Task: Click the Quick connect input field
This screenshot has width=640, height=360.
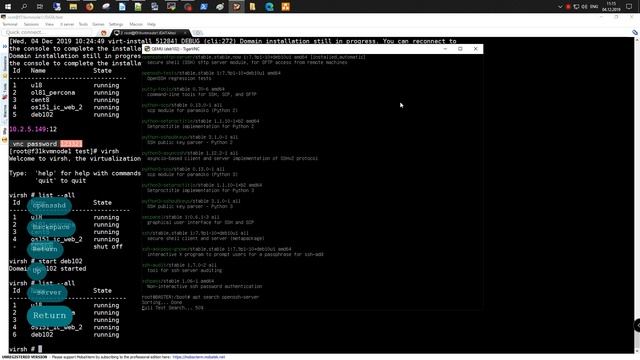Action: coord(47,32)
